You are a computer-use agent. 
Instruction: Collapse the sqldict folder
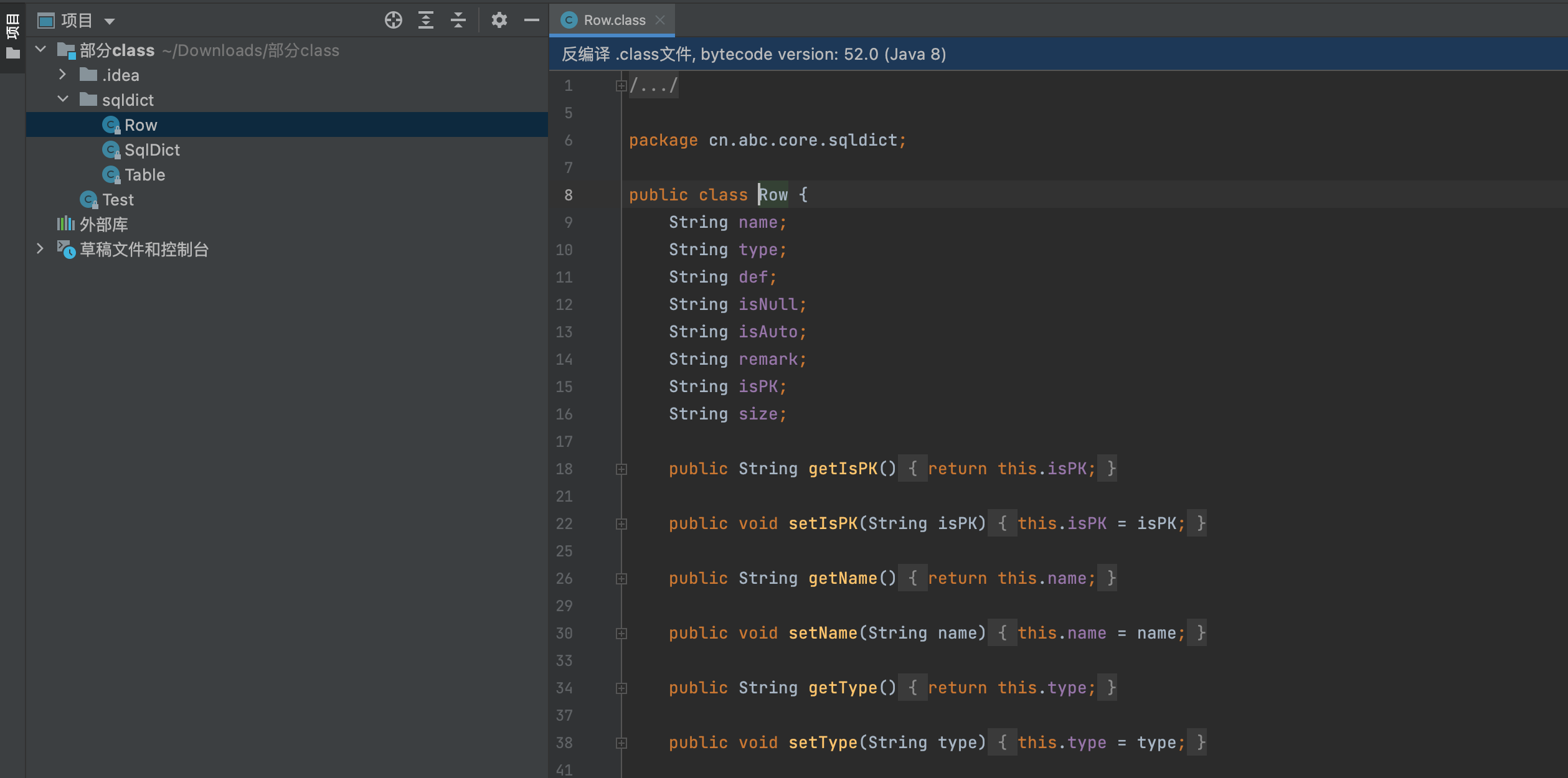pos(62,100)
